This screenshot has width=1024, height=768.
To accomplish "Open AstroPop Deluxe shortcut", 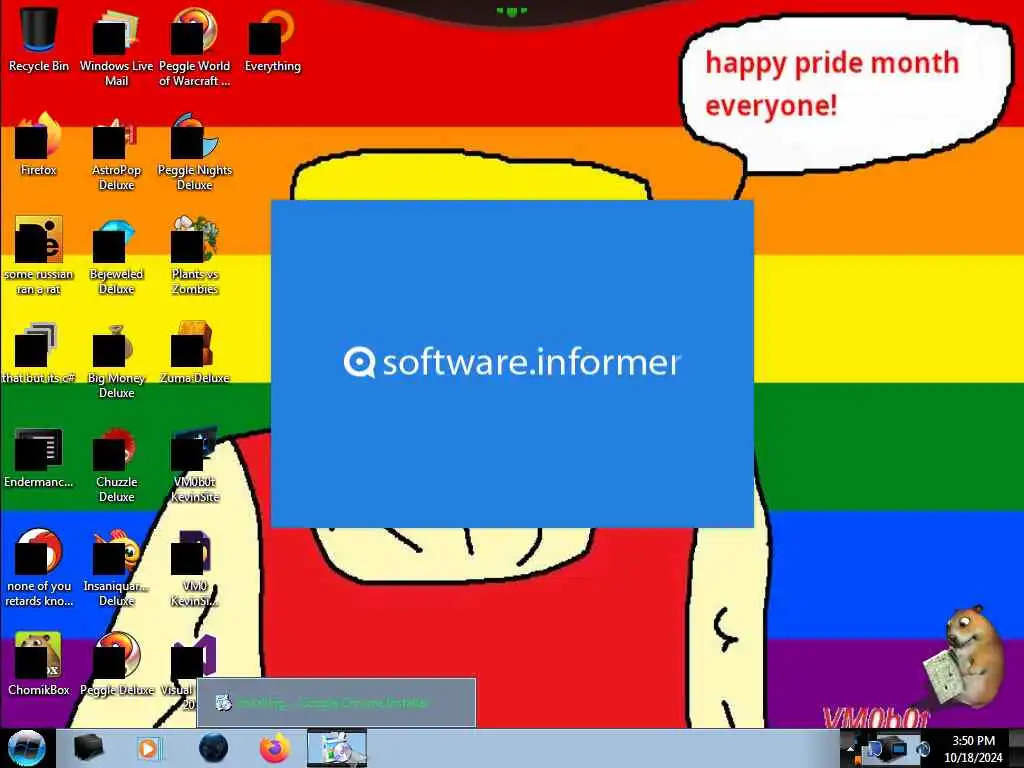I will tap(116, 152).
